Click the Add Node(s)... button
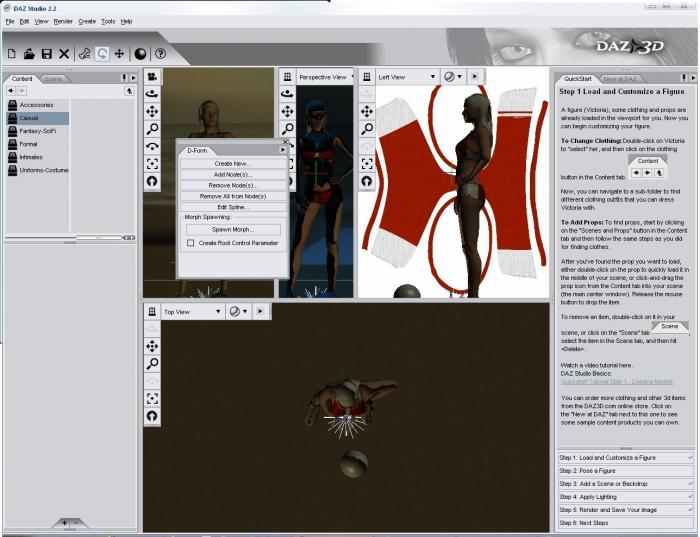 233,175
